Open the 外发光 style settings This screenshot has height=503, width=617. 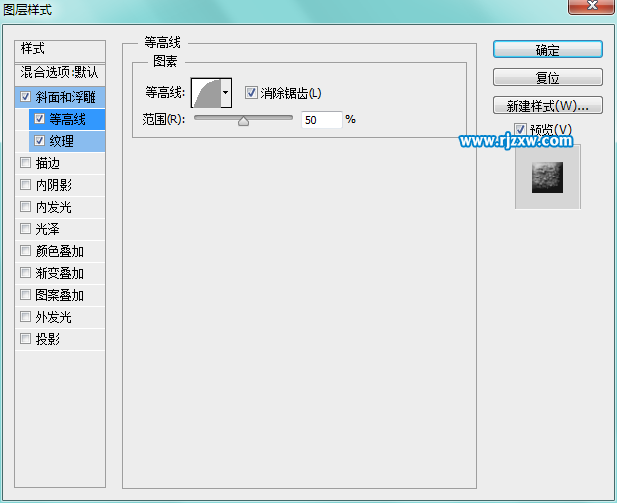[60, 317]
